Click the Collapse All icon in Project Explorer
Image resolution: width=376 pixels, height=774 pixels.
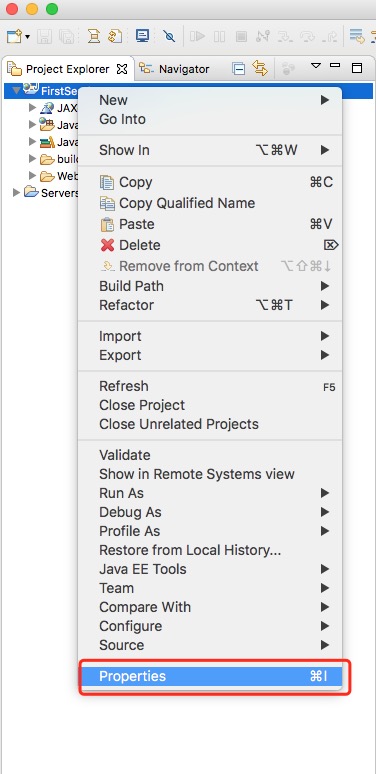239,69
